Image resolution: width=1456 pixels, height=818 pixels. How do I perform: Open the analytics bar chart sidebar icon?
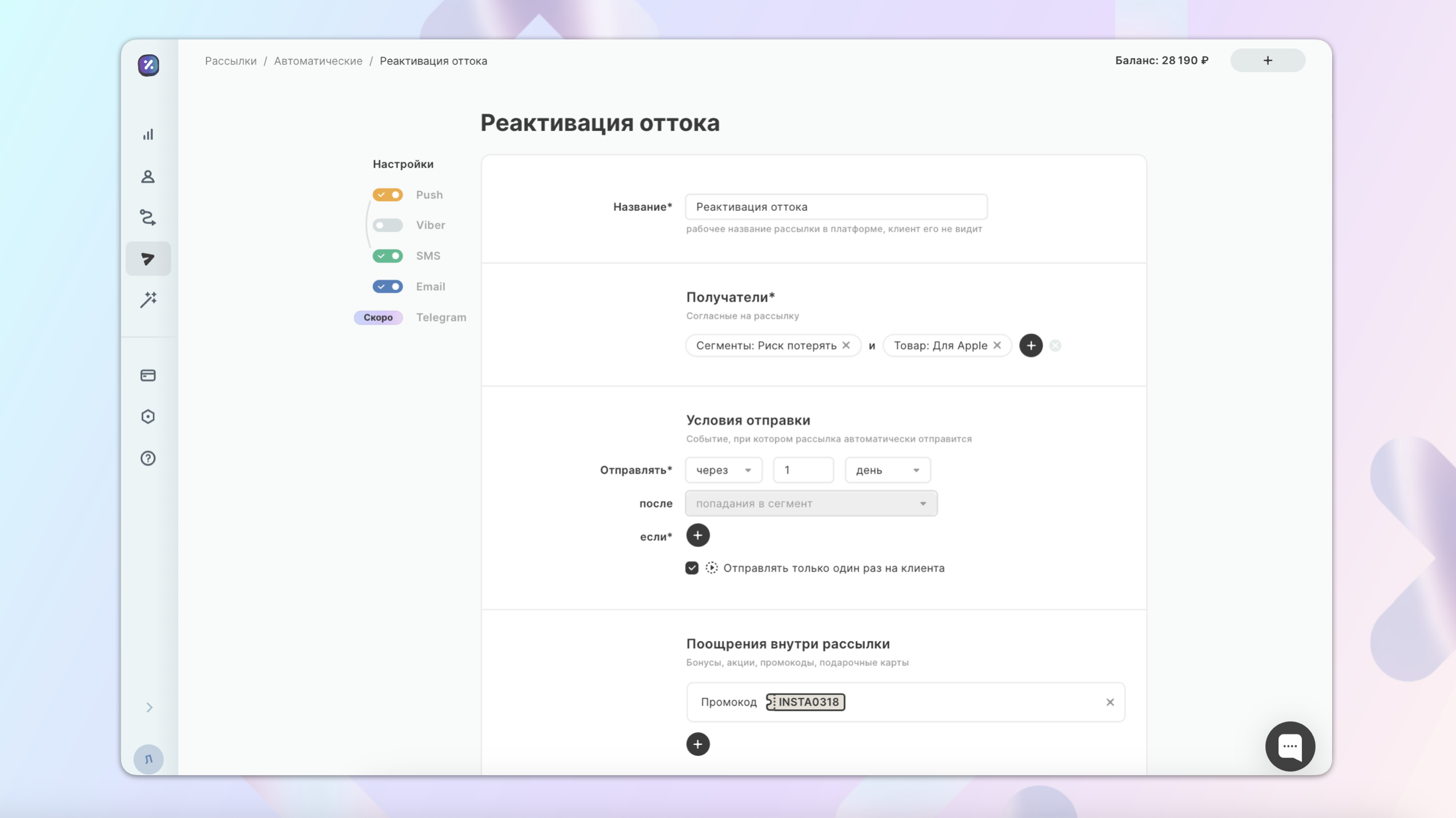pyautogui.click(x=148, y=135)
